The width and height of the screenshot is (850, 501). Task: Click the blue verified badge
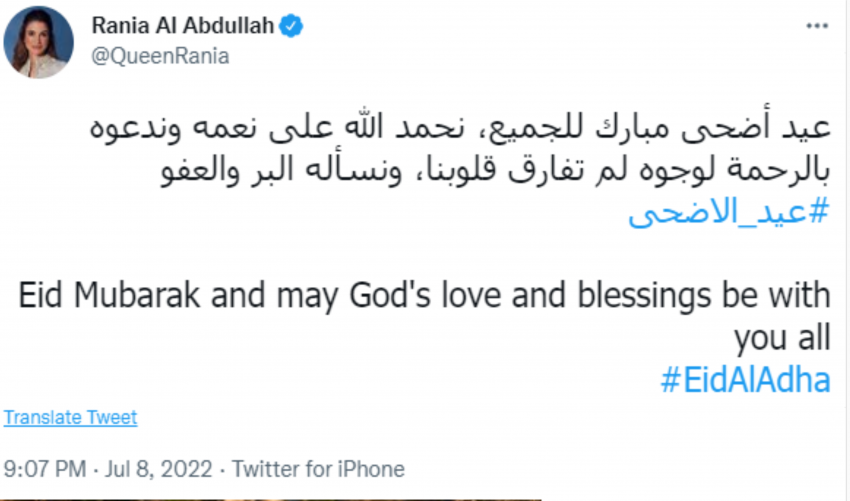pyautogui.click(x=291, y=27)
